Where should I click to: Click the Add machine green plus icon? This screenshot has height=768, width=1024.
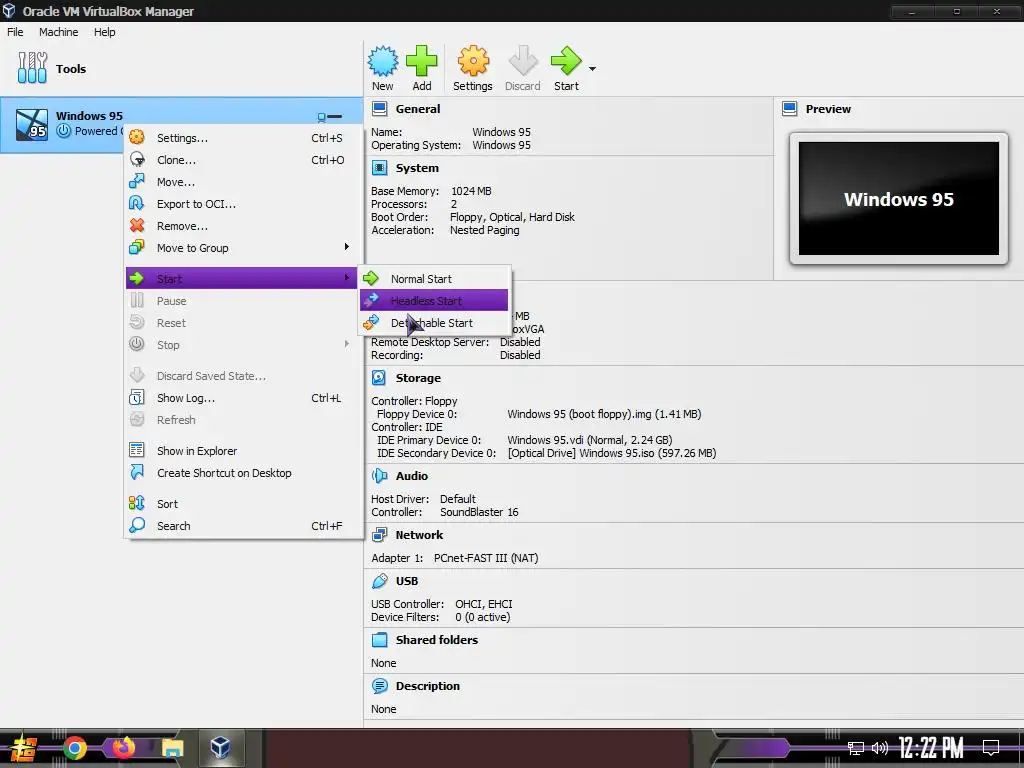coord(422,61)
